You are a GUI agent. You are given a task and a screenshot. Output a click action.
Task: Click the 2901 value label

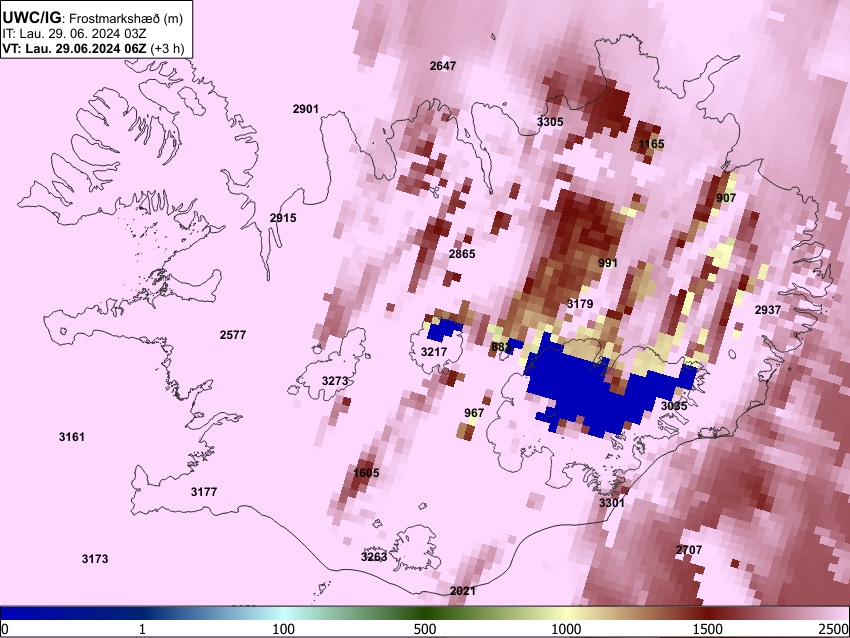pyautogui.click(x=306, y=109)
